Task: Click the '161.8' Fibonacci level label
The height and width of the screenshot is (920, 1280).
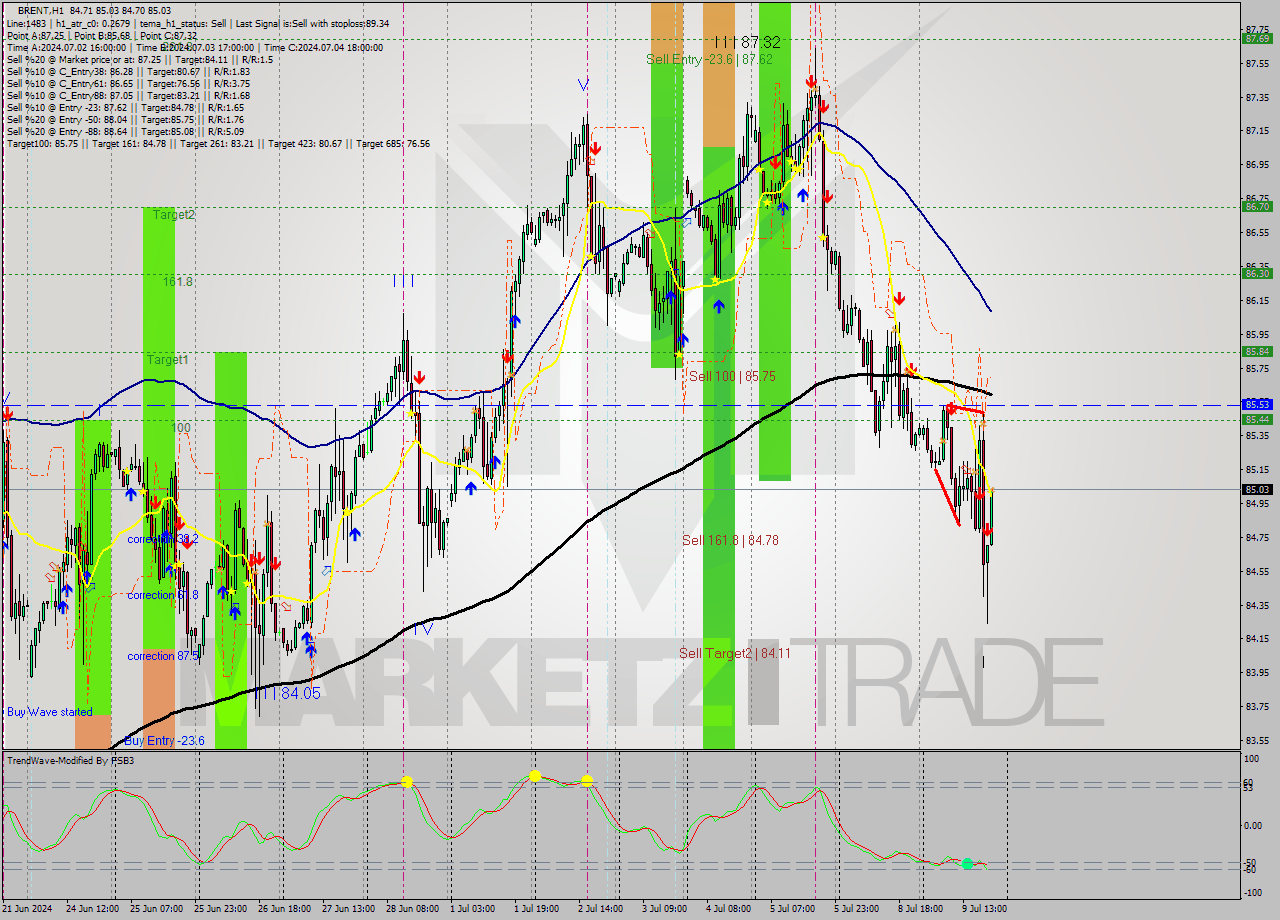Action: (178, 282)
